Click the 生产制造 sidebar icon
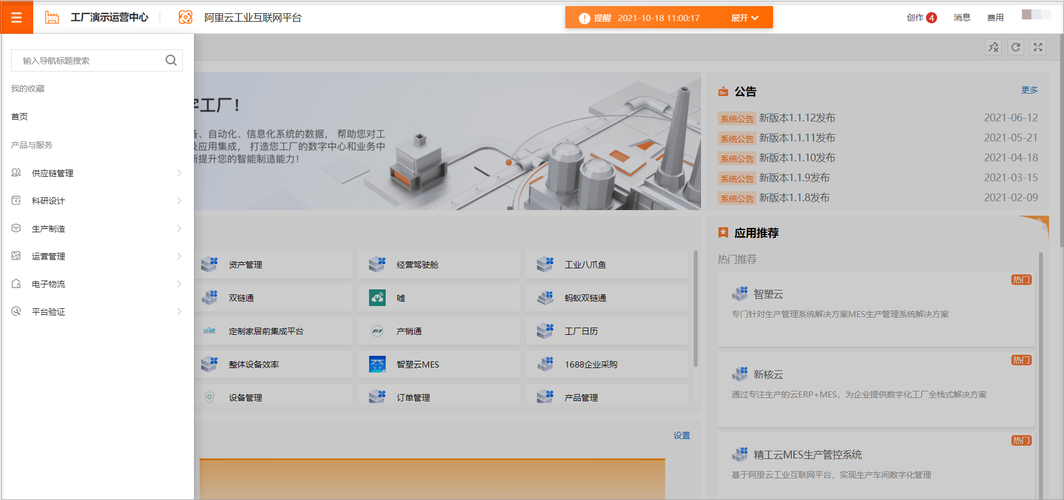This screenshot has width=1064, height=500. point(16,229)
